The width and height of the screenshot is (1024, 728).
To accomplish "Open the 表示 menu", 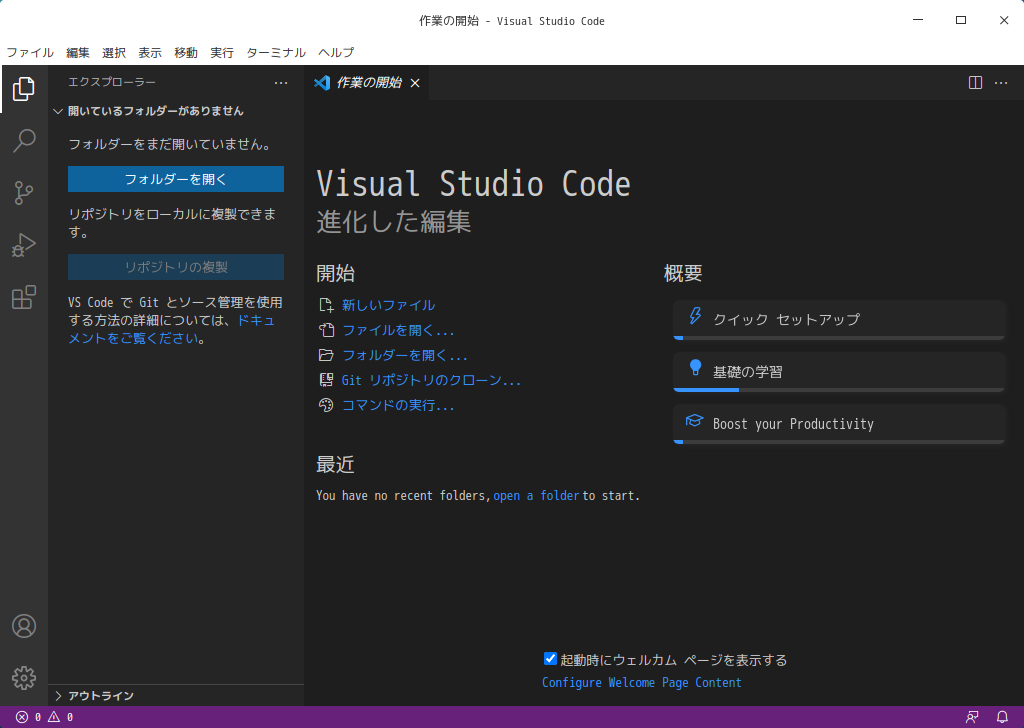I will [150, 53].
